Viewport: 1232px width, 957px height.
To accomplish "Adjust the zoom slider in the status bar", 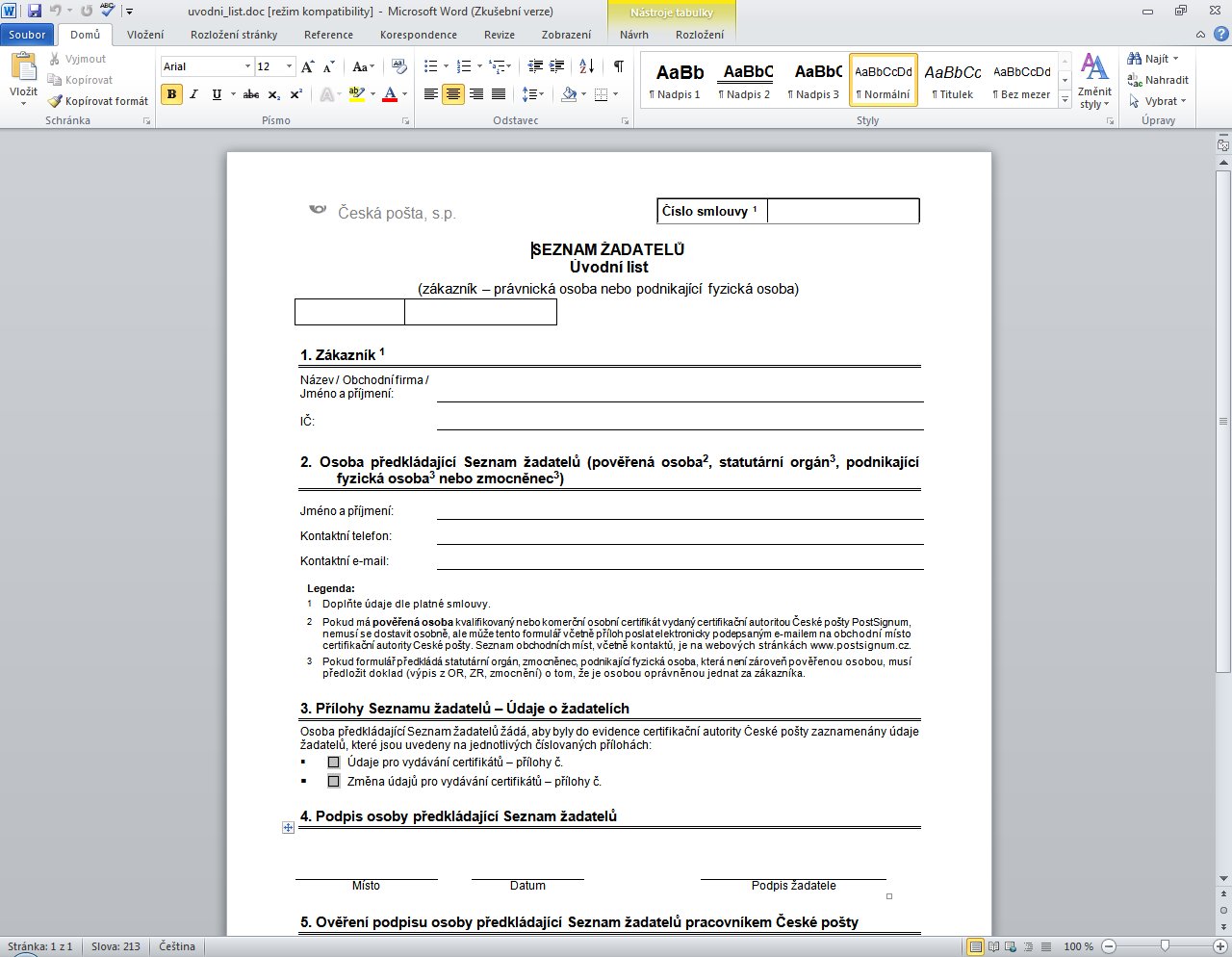I will [x=1165, y=946].
